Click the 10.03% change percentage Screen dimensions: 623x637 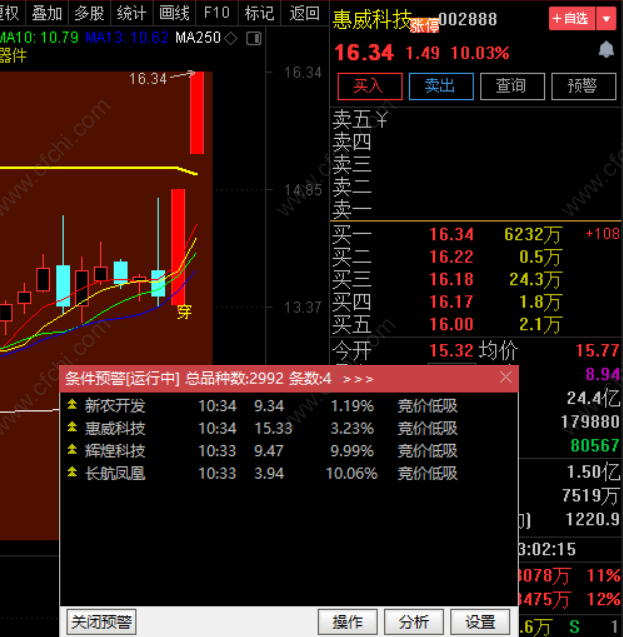[x=480, y=53]
